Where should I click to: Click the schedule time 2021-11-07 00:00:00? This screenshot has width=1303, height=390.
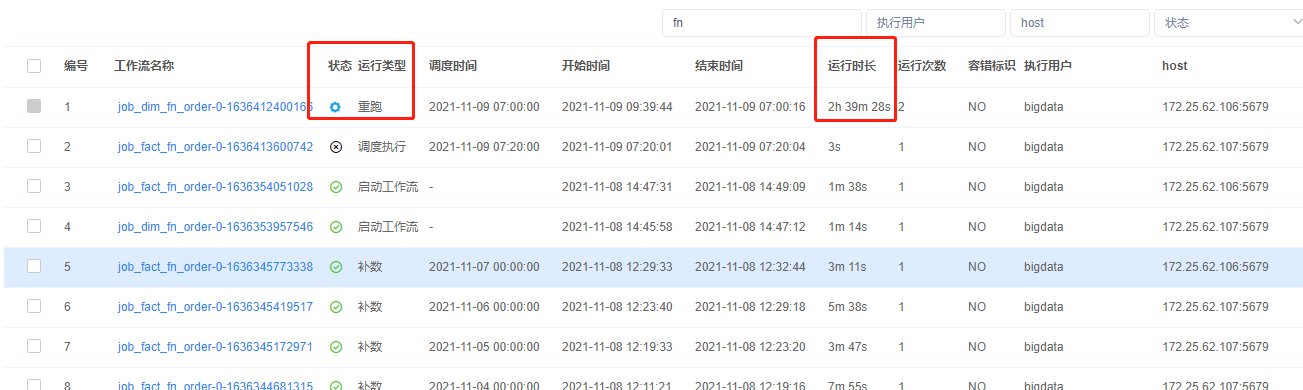pos(484,267)
